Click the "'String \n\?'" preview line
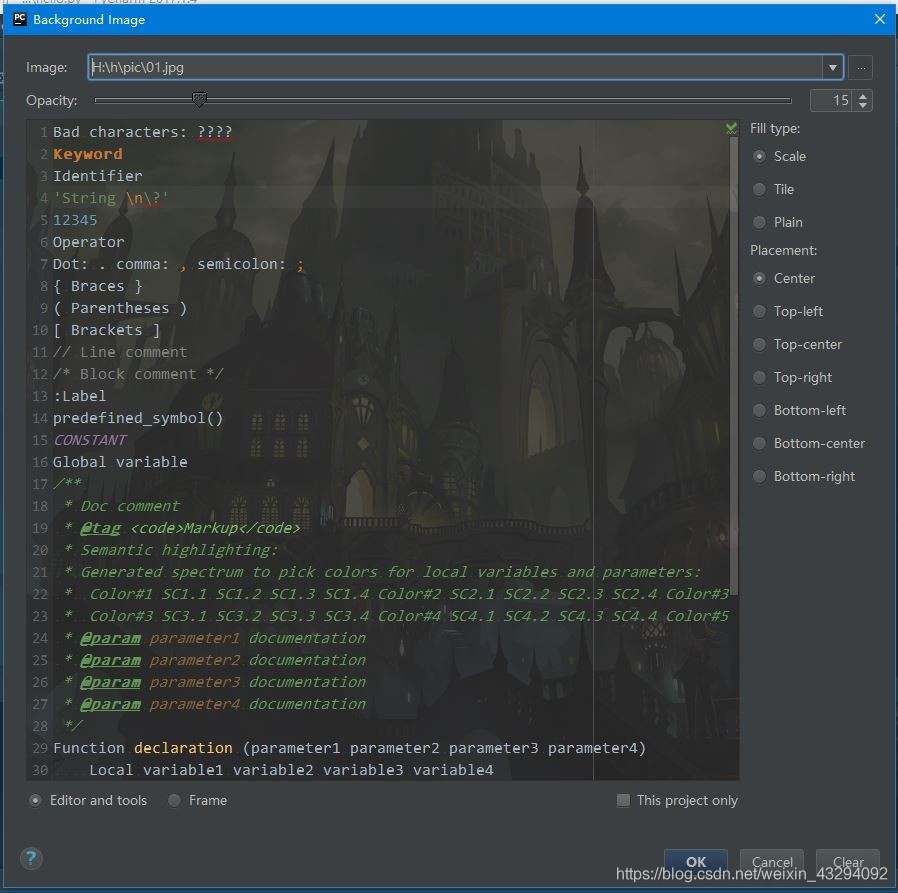 [x=111, y=198]
